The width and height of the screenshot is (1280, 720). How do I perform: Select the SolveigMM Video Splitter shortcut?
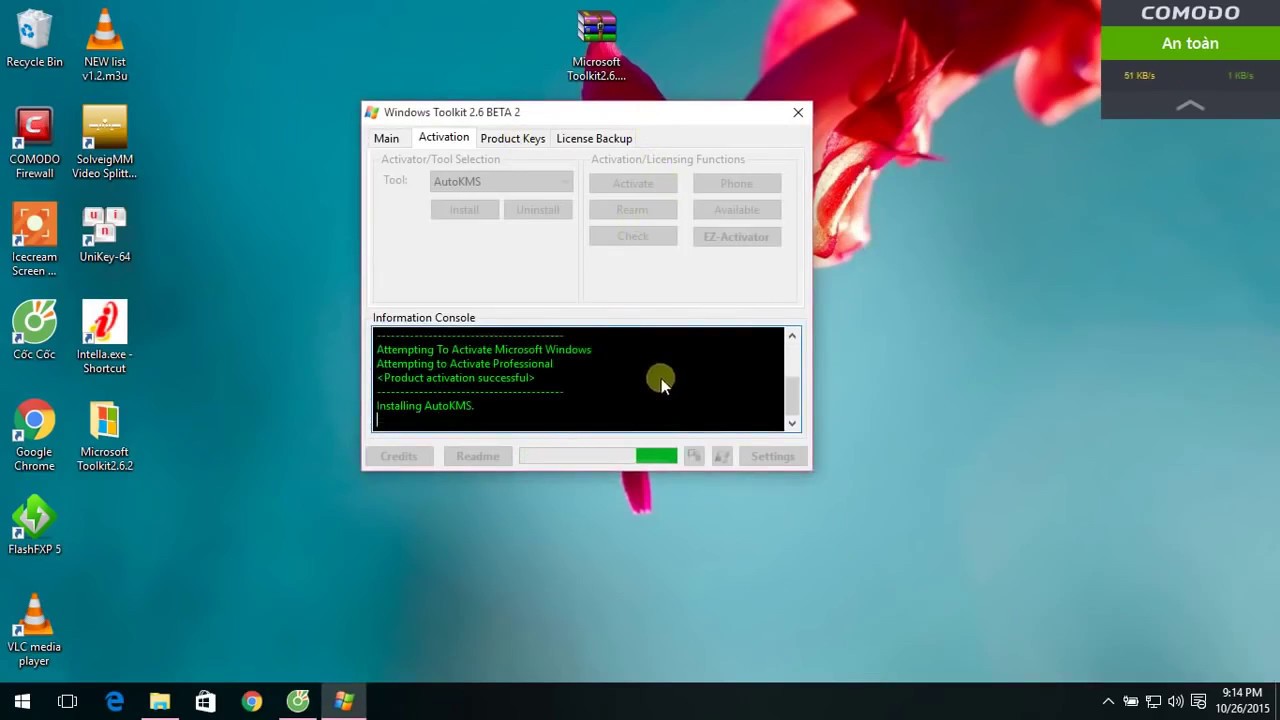click(x=105, y=144)
